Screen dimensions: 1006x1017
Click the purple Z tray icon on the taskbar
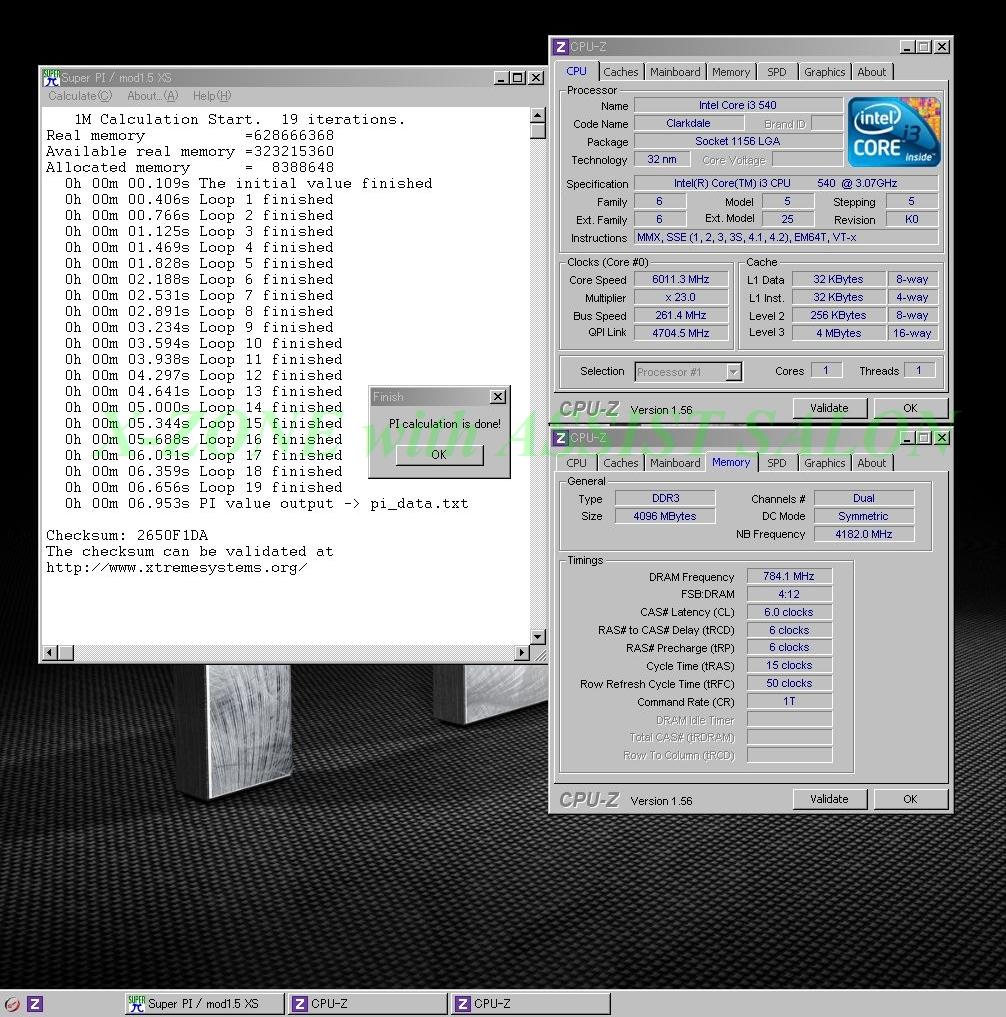[x=35, y=1004]
